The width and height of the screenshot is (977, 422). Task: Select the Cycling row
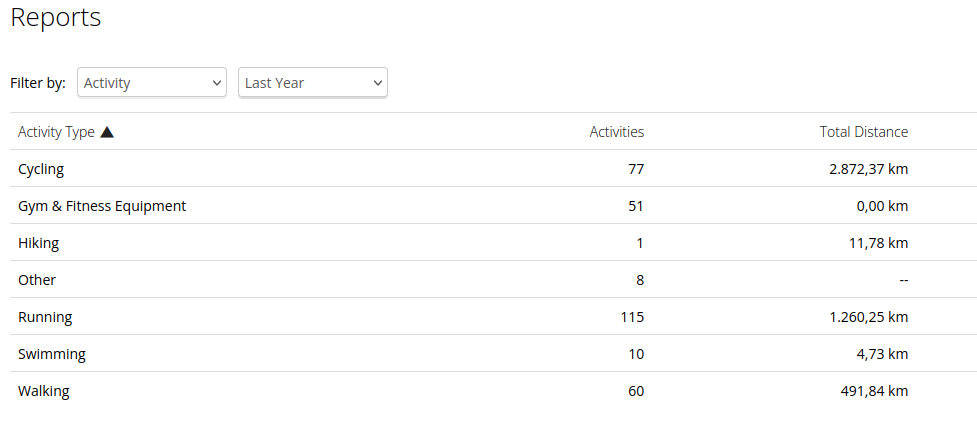[x=41, y=169]
